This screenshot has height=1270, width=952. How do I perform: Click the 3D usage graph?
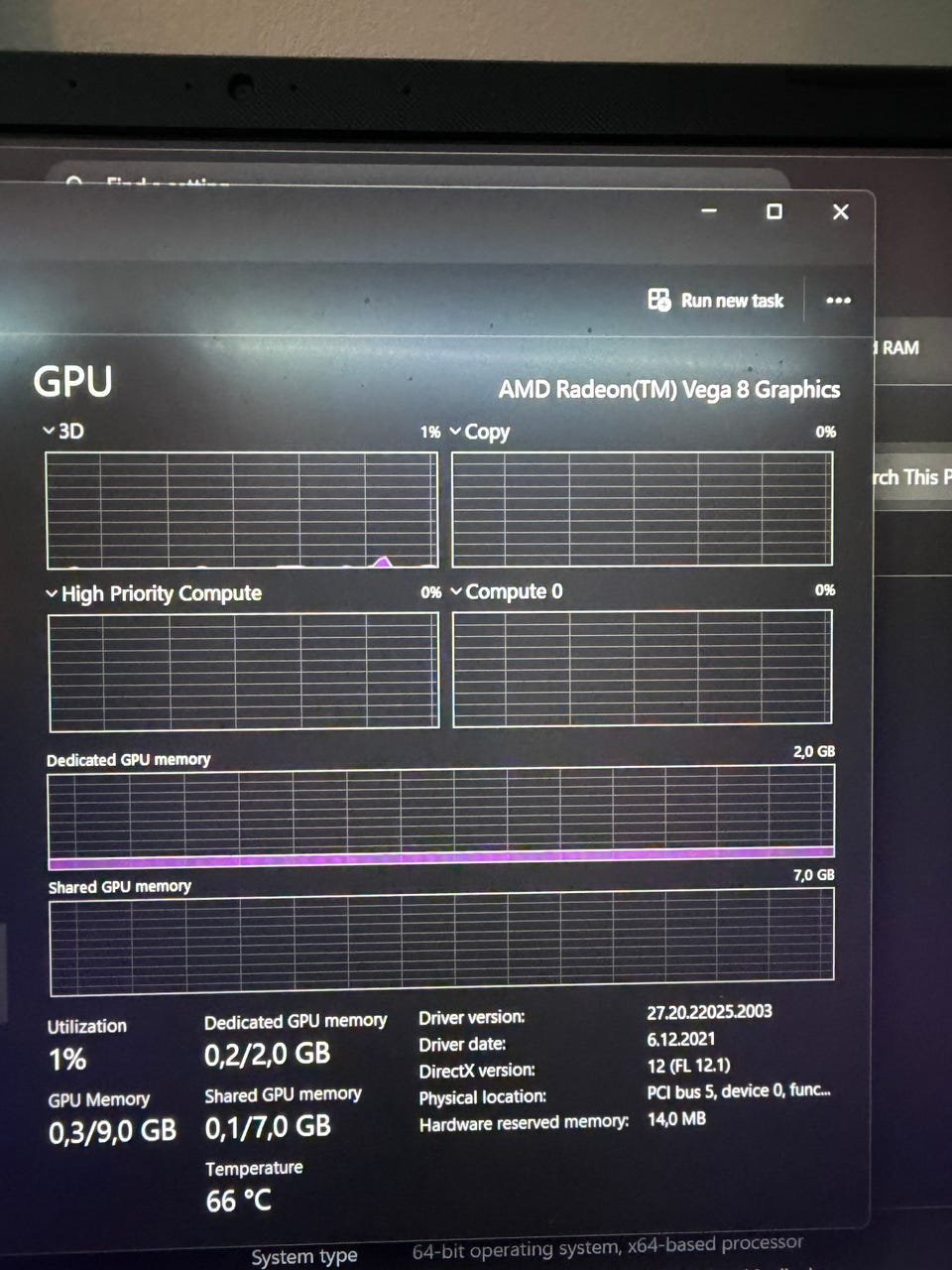point(241,510)
